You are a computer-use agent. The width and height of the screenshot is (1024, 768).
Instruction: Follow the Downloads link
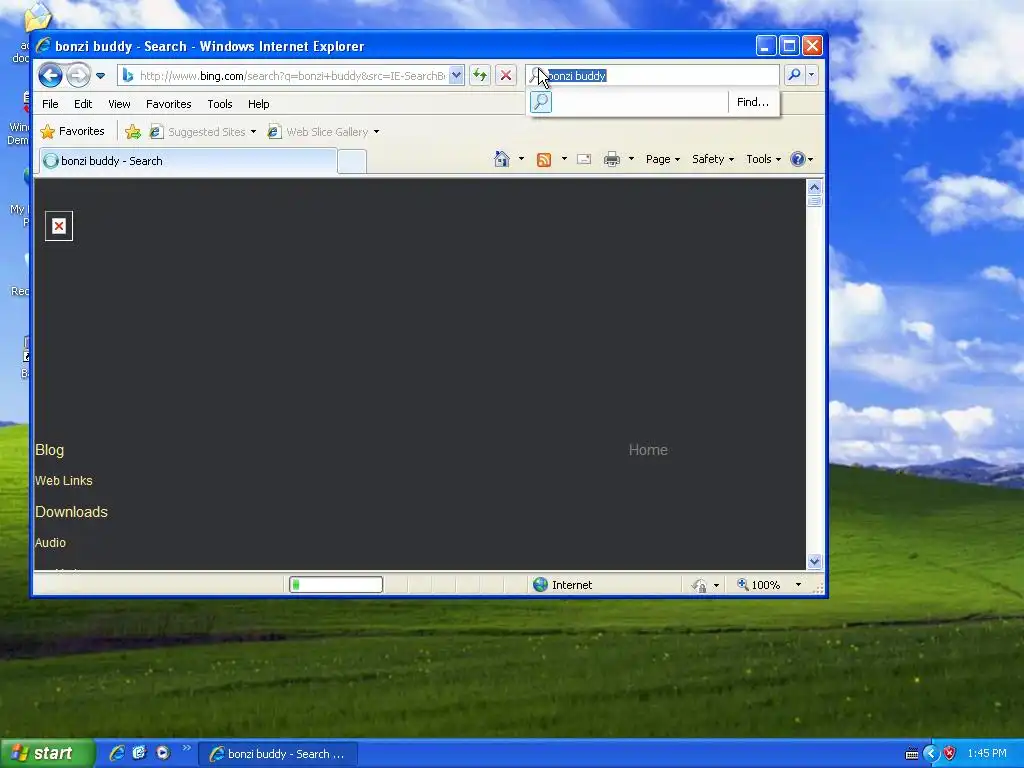[x=71, y=512]
